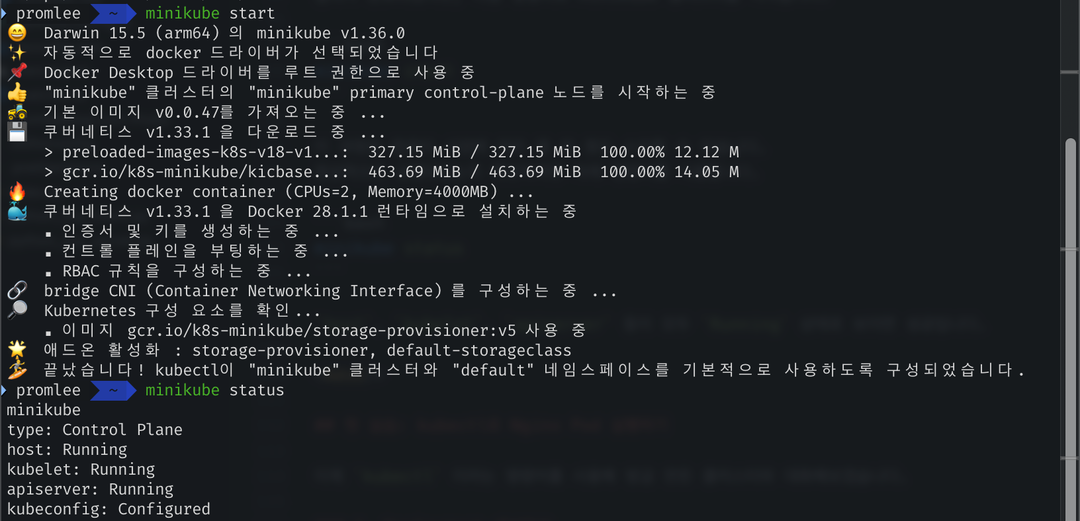Viewport: 1080px width, 521px height.
Task: Click the 'apiserver: Running' status line
Action: click(x=90, y=489)
